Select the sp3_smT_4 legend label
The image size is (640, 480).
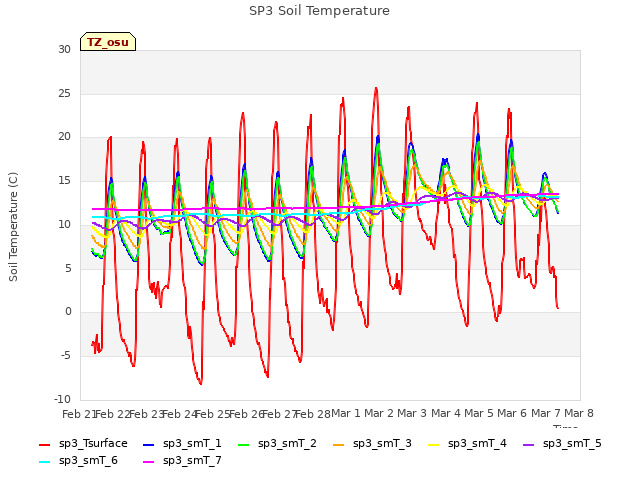(477, 444)
